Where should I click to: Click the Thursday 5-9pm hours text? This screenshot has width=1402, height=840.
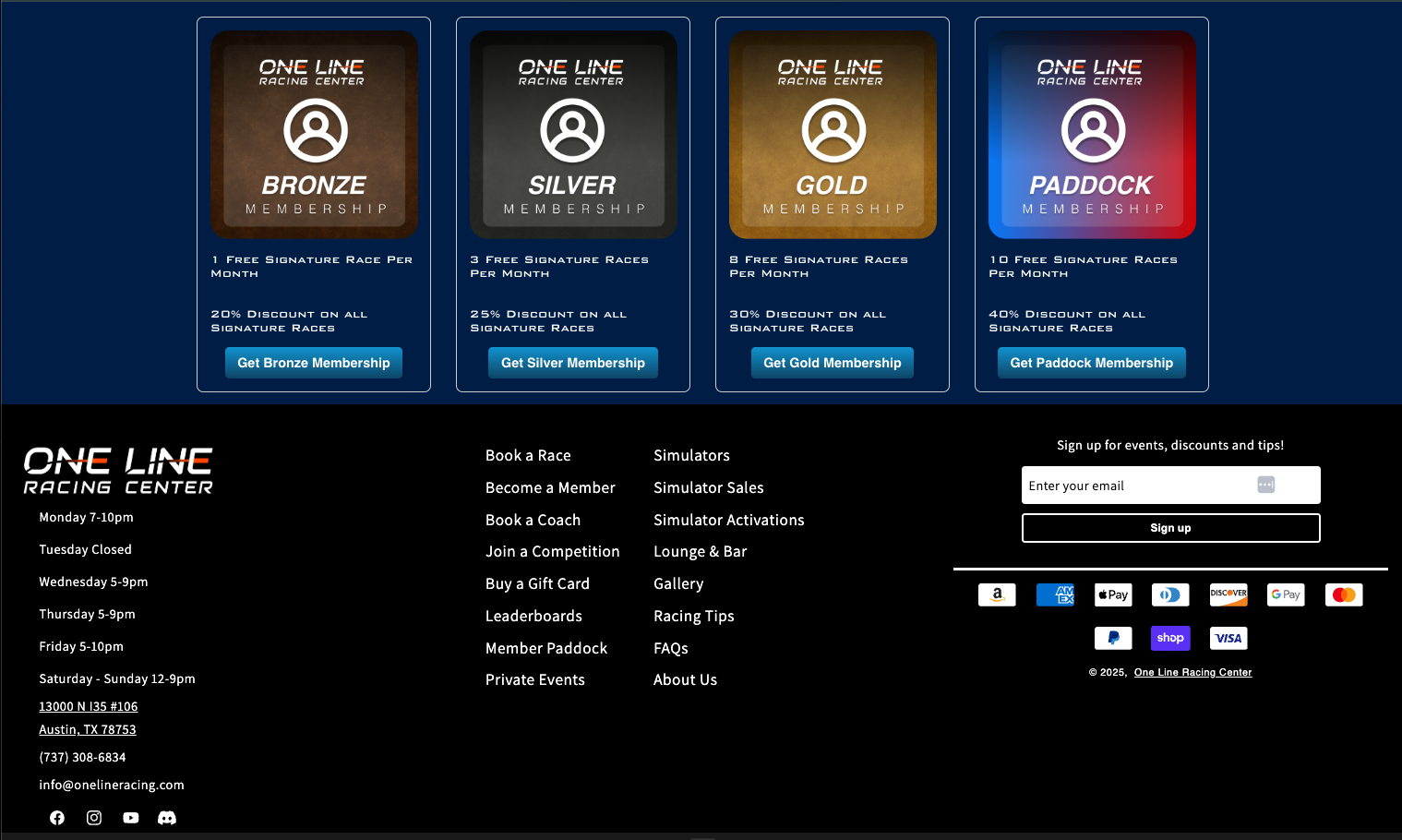coord(87,614)
